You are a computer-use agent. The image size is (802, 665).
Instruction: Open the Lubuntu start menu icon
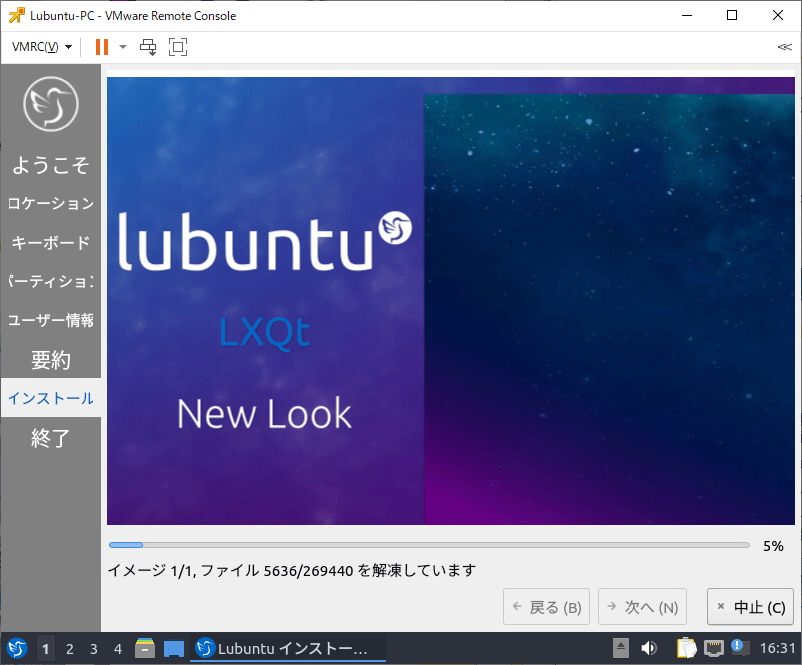point(17,649)
